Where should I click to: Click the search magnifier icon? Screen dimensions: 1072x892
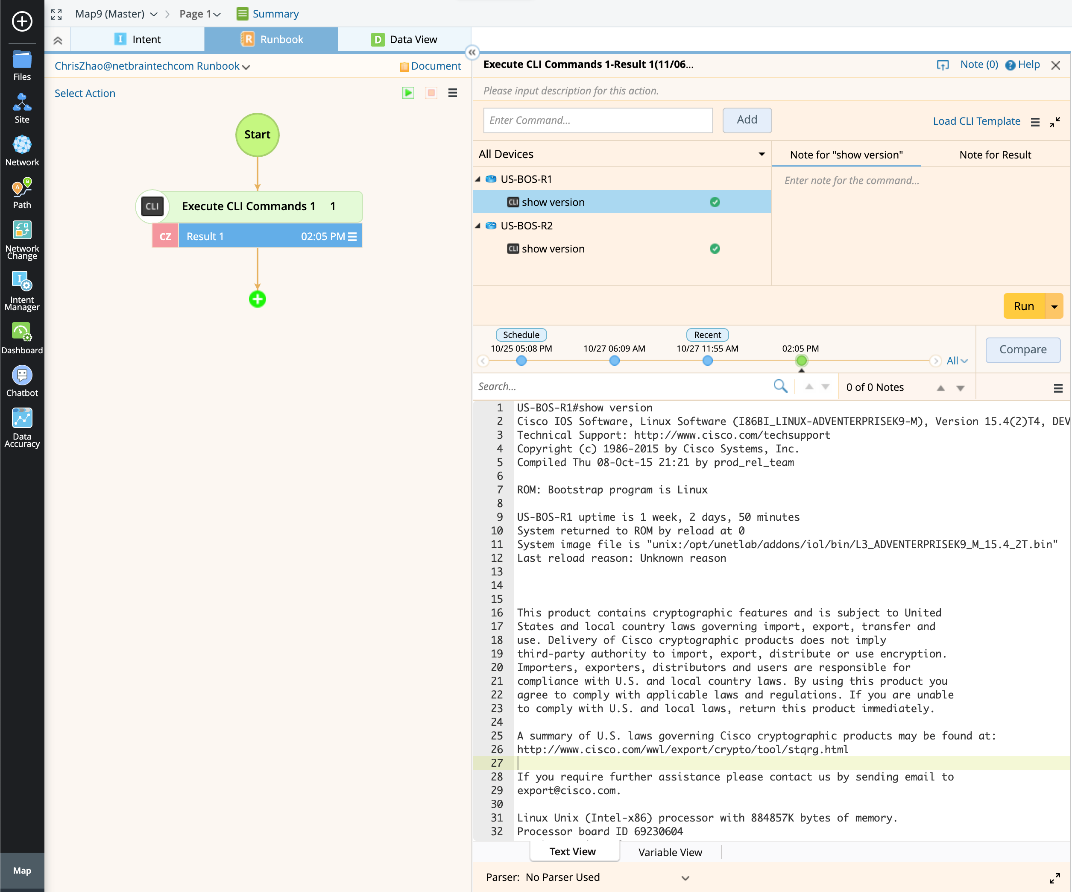tap(780, 387)
